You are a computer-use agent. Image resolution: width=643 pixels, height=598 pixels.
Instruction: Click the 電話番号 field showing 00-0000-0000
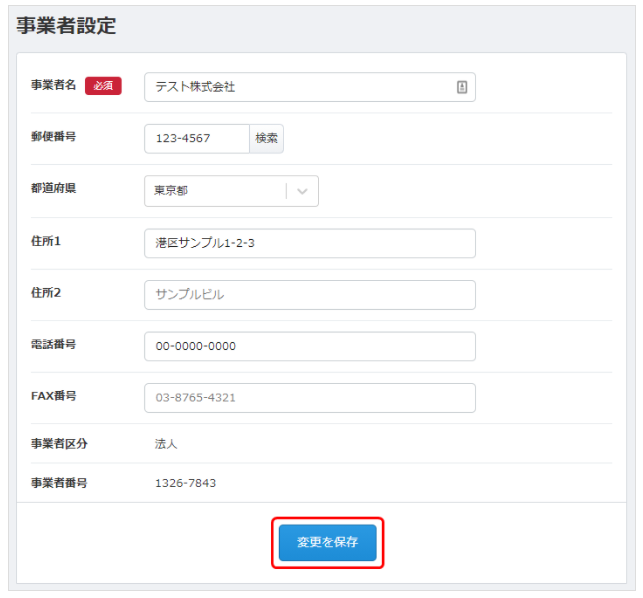click(x=310, y=346)
